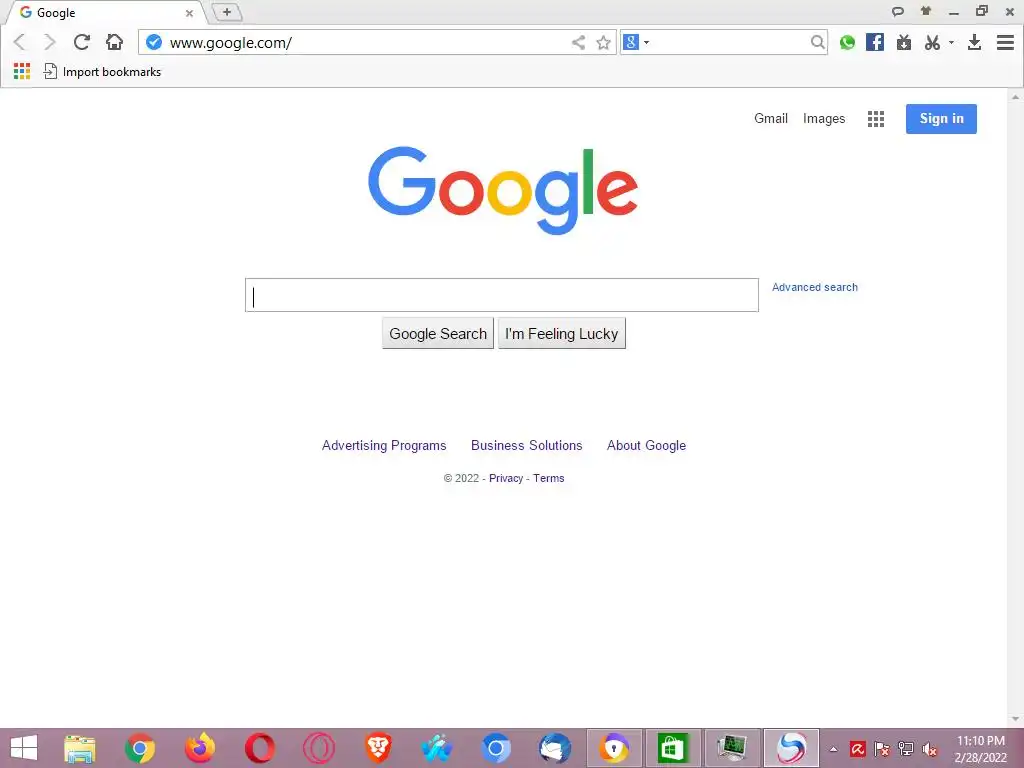Open the WhatsApp toolbar icon

tap(847, 42)
